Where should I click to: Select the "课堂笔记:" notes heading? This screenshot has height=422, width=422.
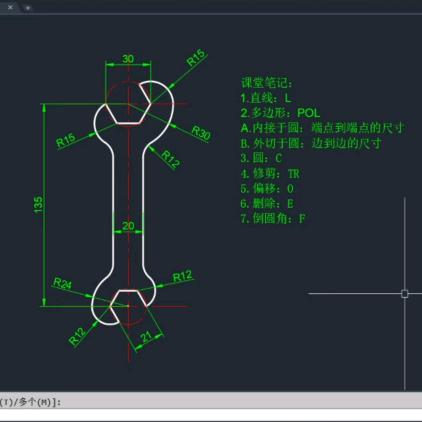(267, 83)
